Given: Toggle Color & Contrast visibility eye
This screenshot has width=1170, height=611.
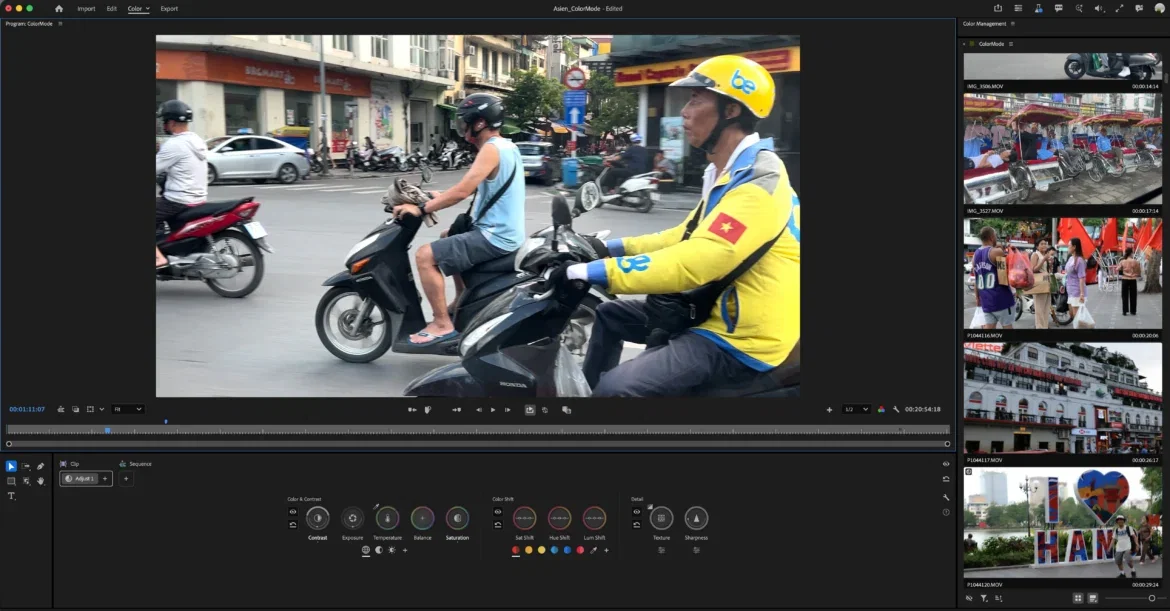Looking at the screenshot, I should [292, 512].
